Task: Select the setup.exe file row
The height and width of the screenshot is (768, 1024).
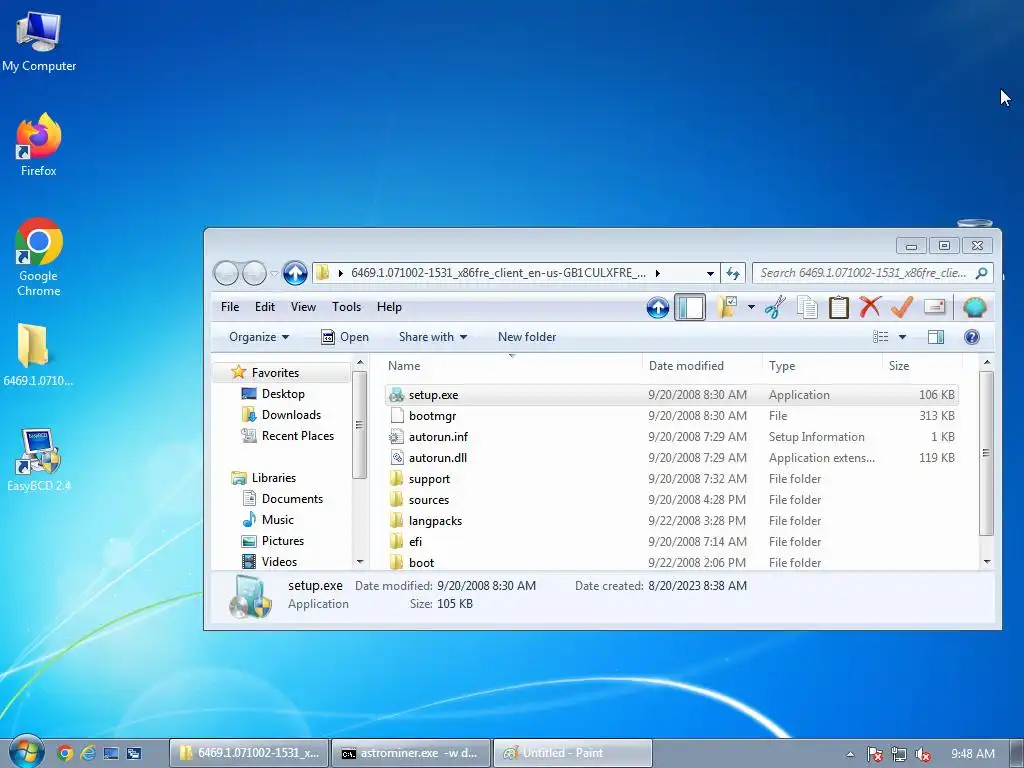Action: [671, 395]
